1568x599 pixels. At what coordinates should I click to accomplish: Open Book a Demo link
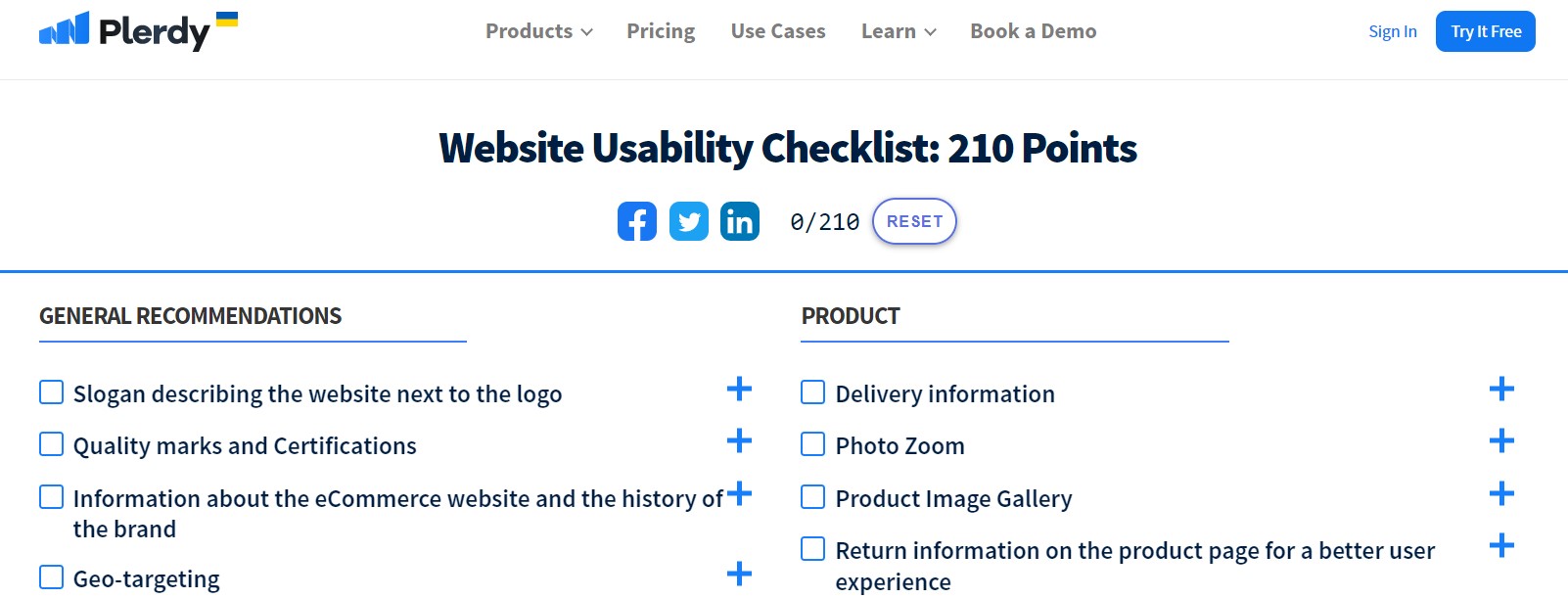click(x=1034, y=31)
